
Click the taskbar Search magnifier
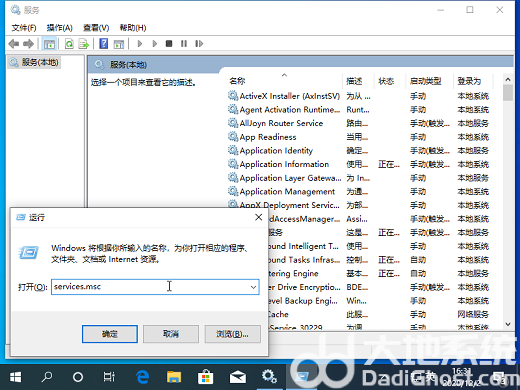coord(47,377)
